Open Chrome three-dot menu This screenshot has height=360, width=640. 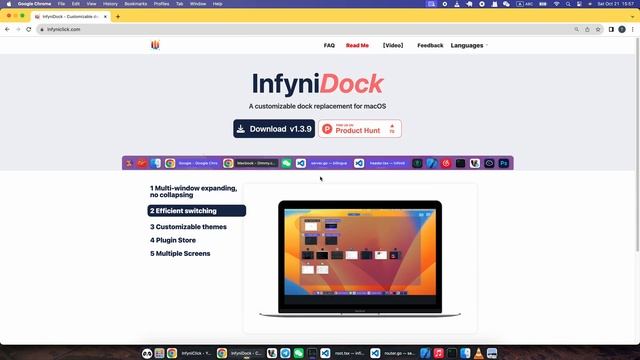(x=633, y=29)
